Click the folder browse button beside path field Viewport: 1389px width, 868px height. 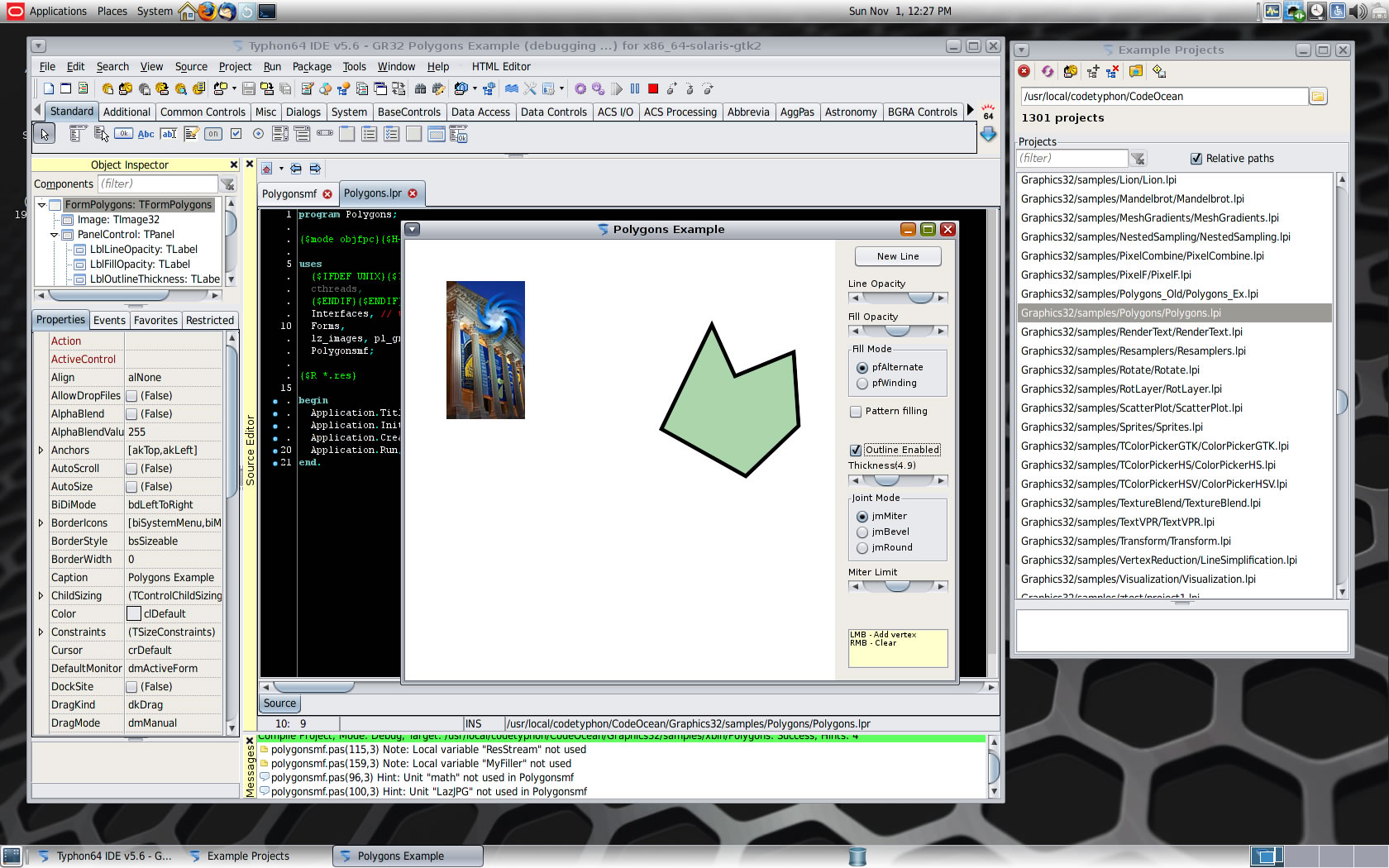1318,96
